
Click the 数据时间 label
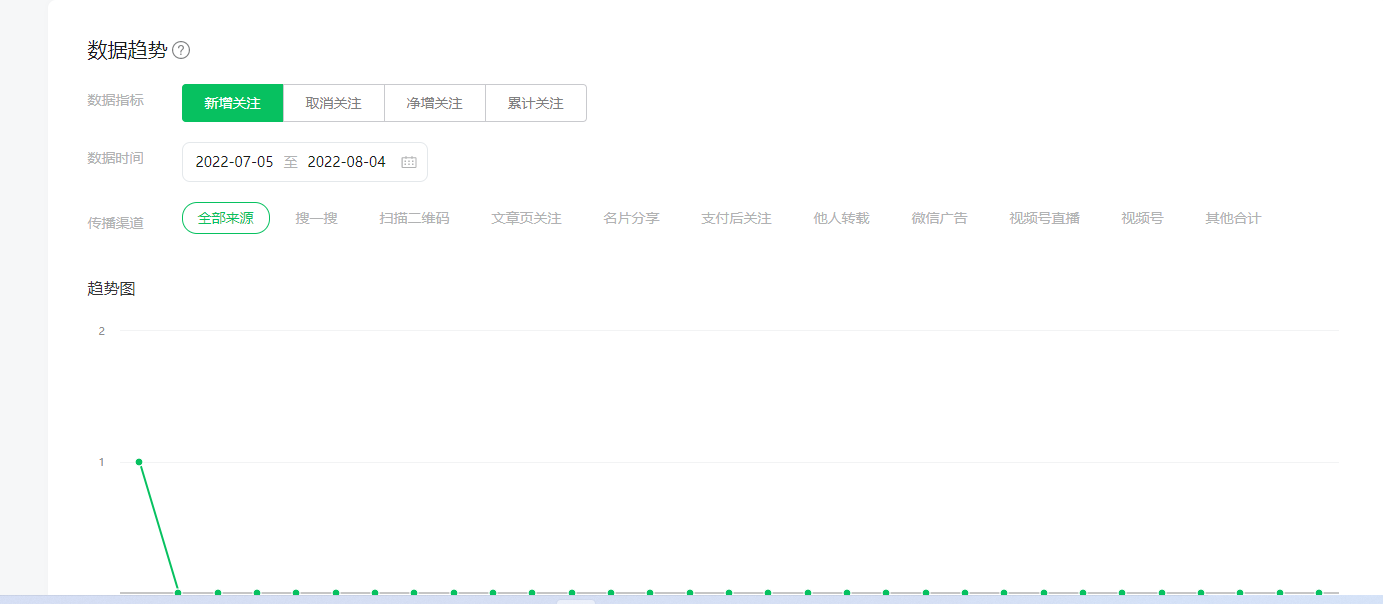click(115, 158)
